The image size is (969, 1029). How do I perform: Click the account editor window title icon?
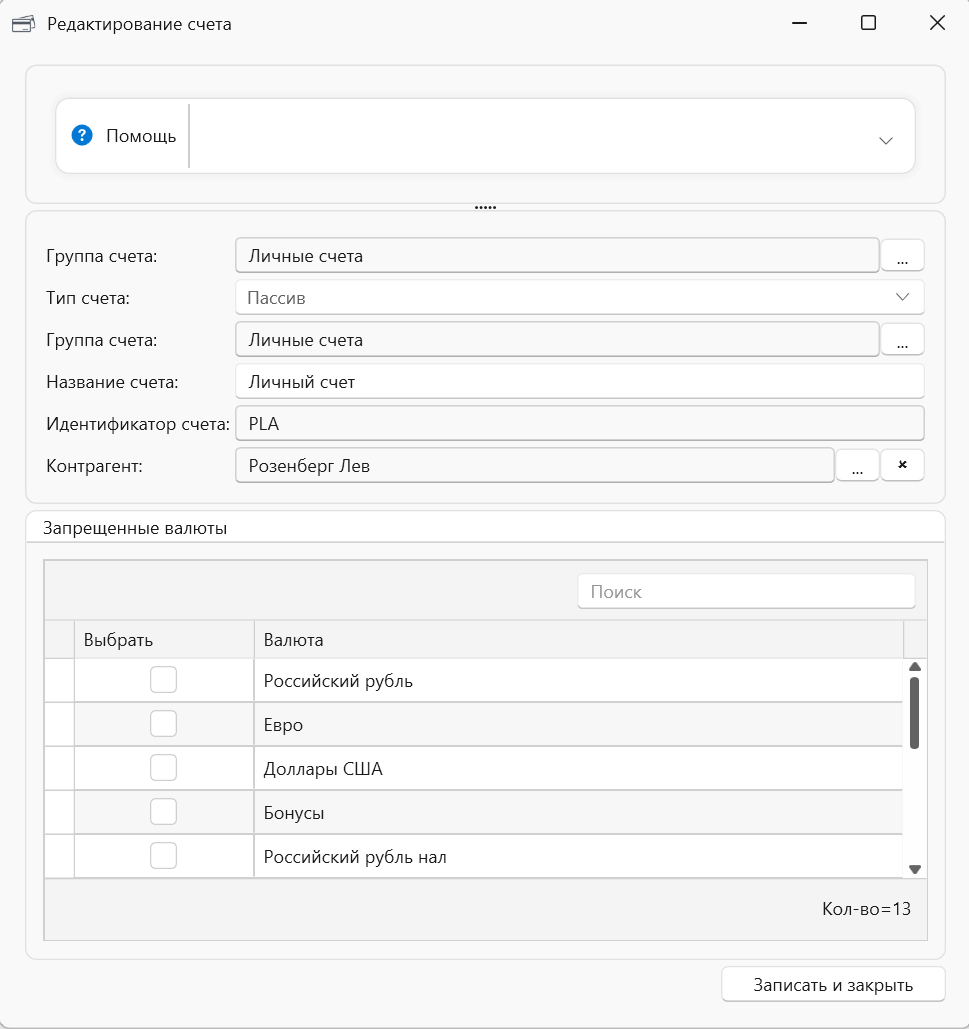[24, 24]
